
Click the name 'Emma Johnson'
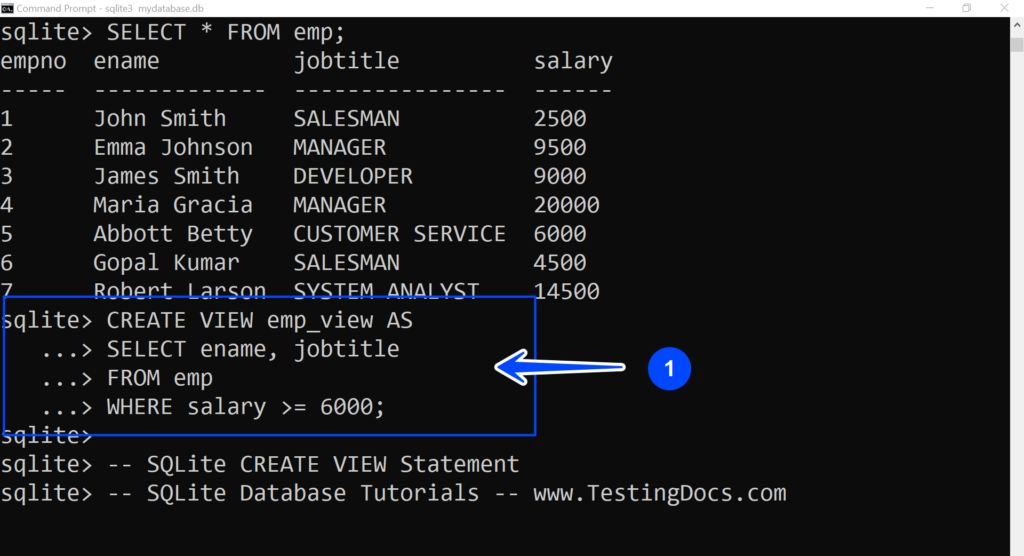(x=173, y=148)
